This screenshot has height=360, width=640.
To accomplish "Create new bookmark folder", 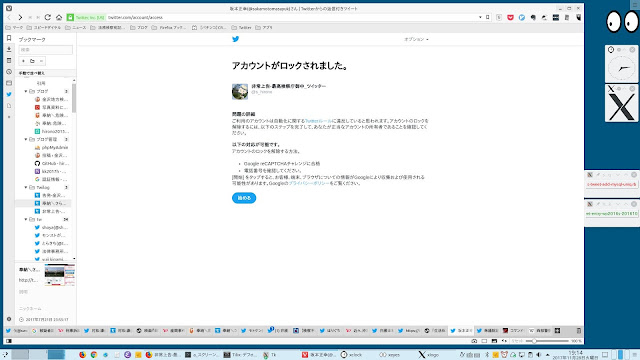I will coord(32,61).
